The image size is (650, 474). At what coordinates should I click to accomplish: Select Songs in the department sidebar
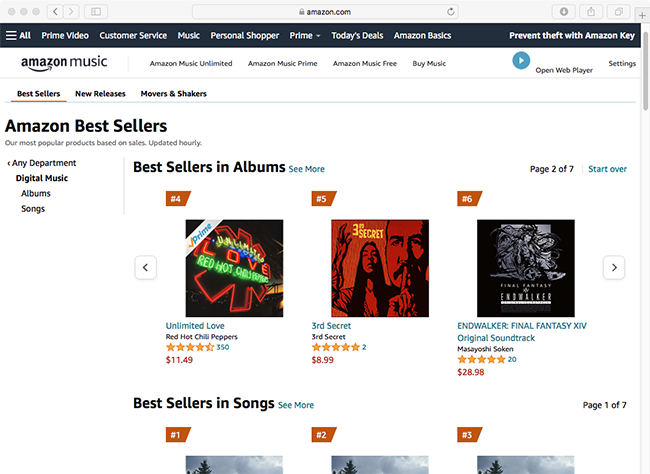click(x=33, y=209)
